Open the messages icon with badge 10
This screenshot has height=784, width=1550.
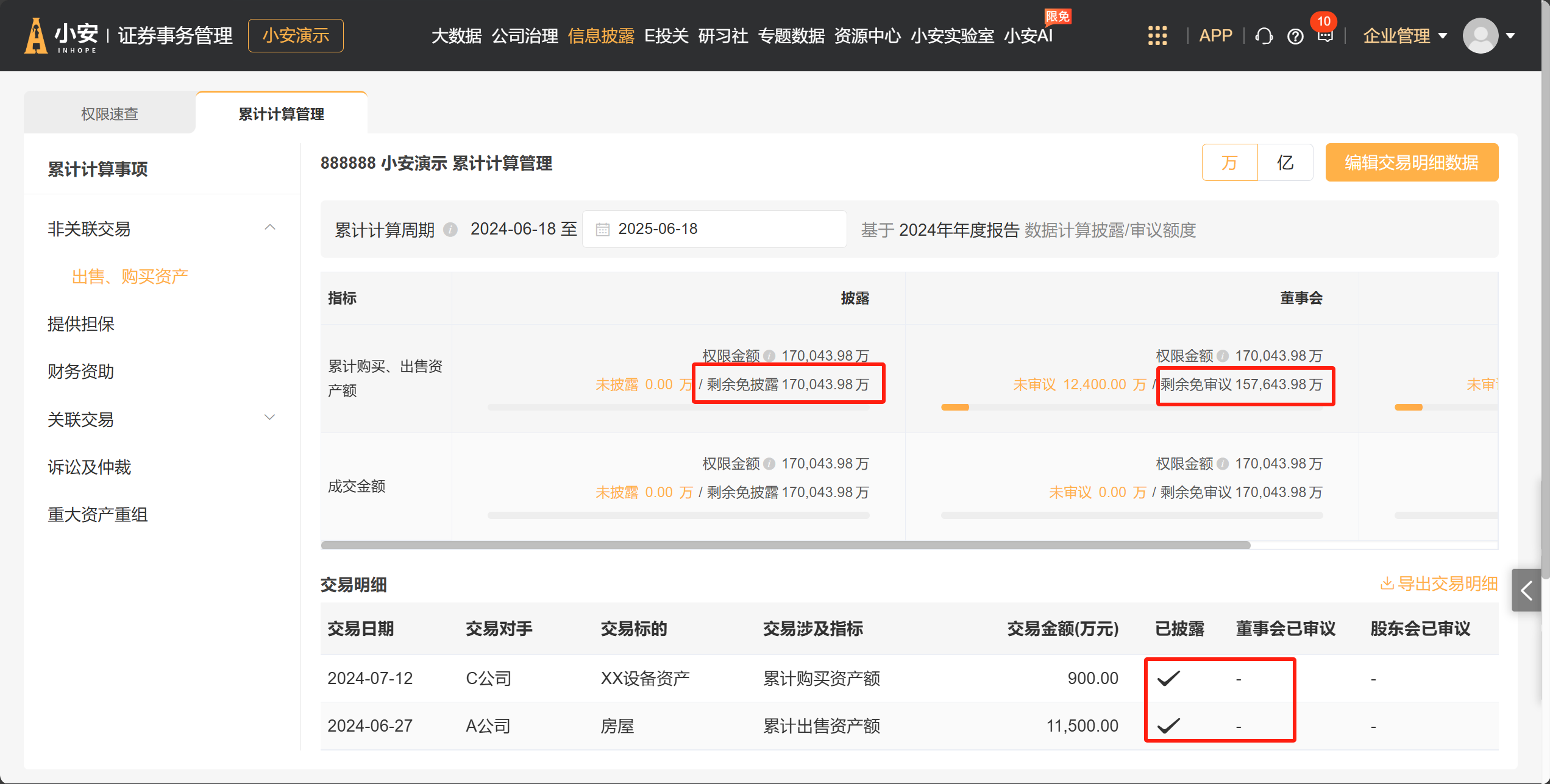pos(1325,35)
